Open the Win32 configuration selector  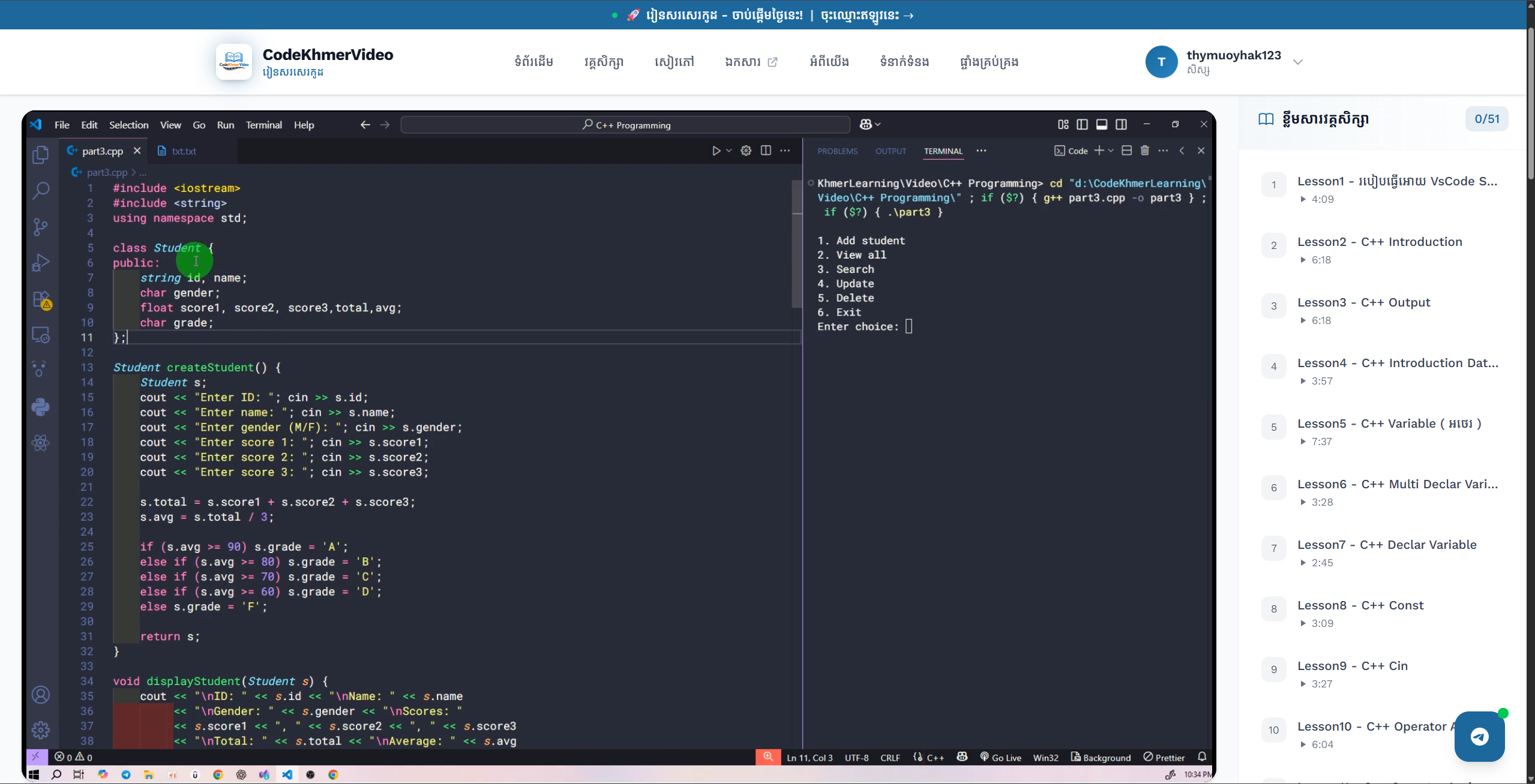click(1045, 758)
